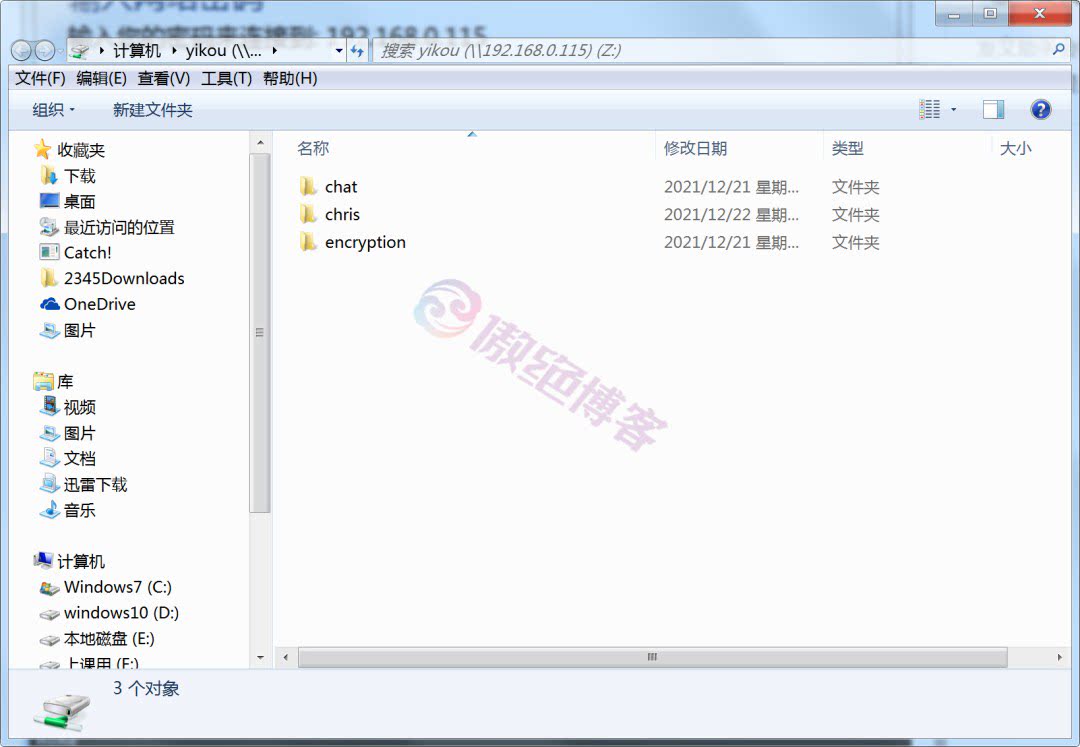This screenshot has height=747, width=1080.
Task: Expand the address bar history dropdown
Action: tap(339, 50)
